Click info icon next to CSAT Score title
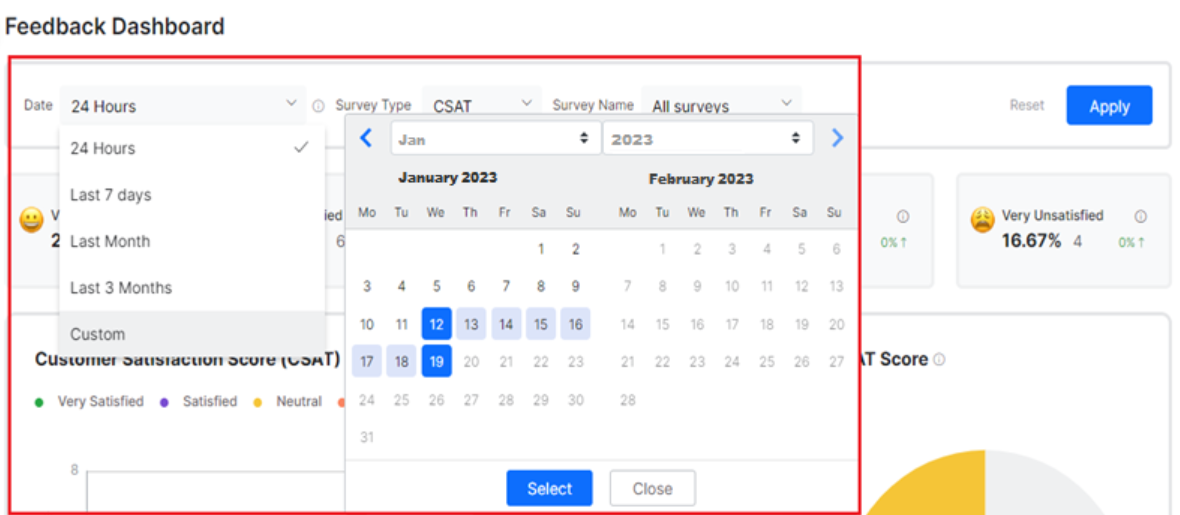Screen dimensions: 1180x515 pyautogui.click(x=939, y=359)
